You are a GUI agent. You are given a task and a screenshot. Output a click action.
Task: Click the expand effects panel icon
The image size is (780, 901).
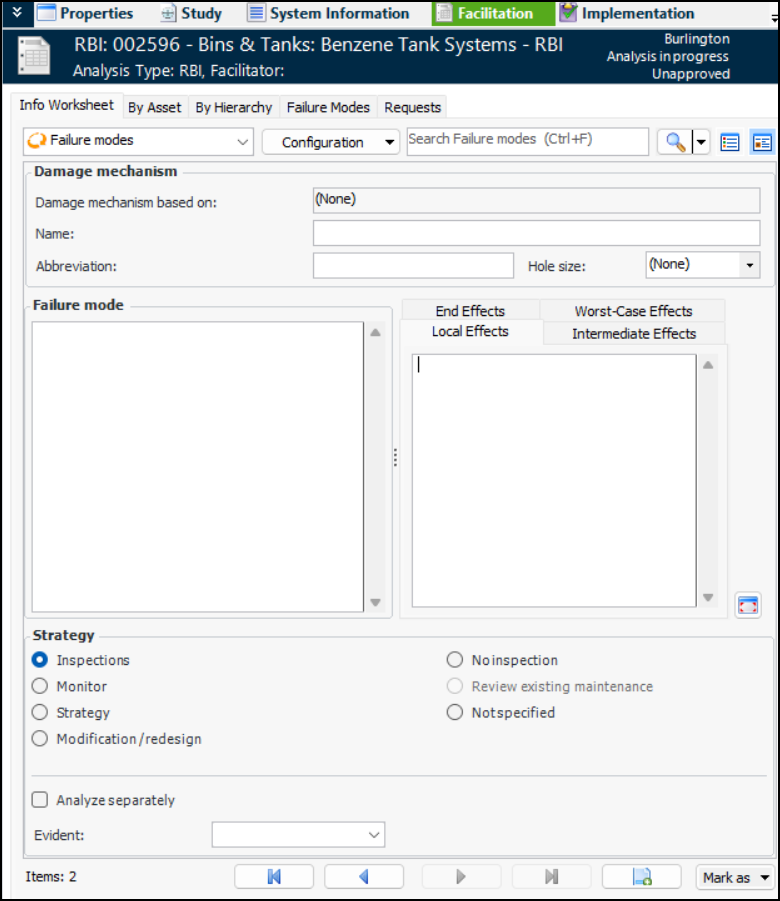[x=747, y=605]
